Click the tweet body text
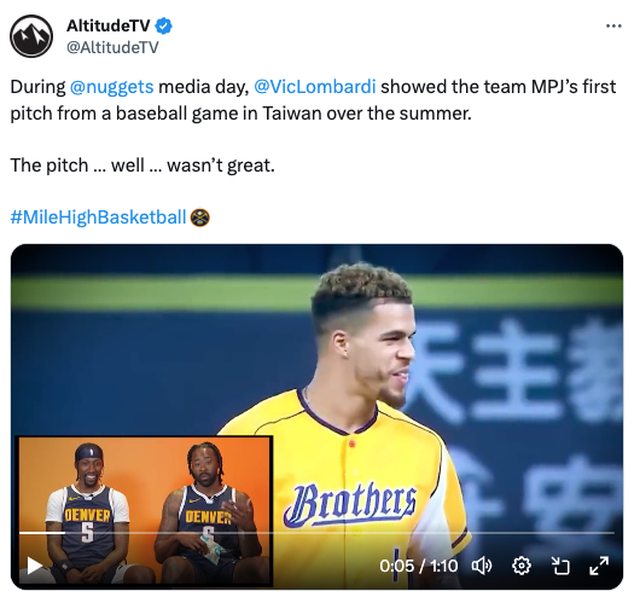Image resolution: width=640 pixels, height=597 pixels. tap(313, 126)
